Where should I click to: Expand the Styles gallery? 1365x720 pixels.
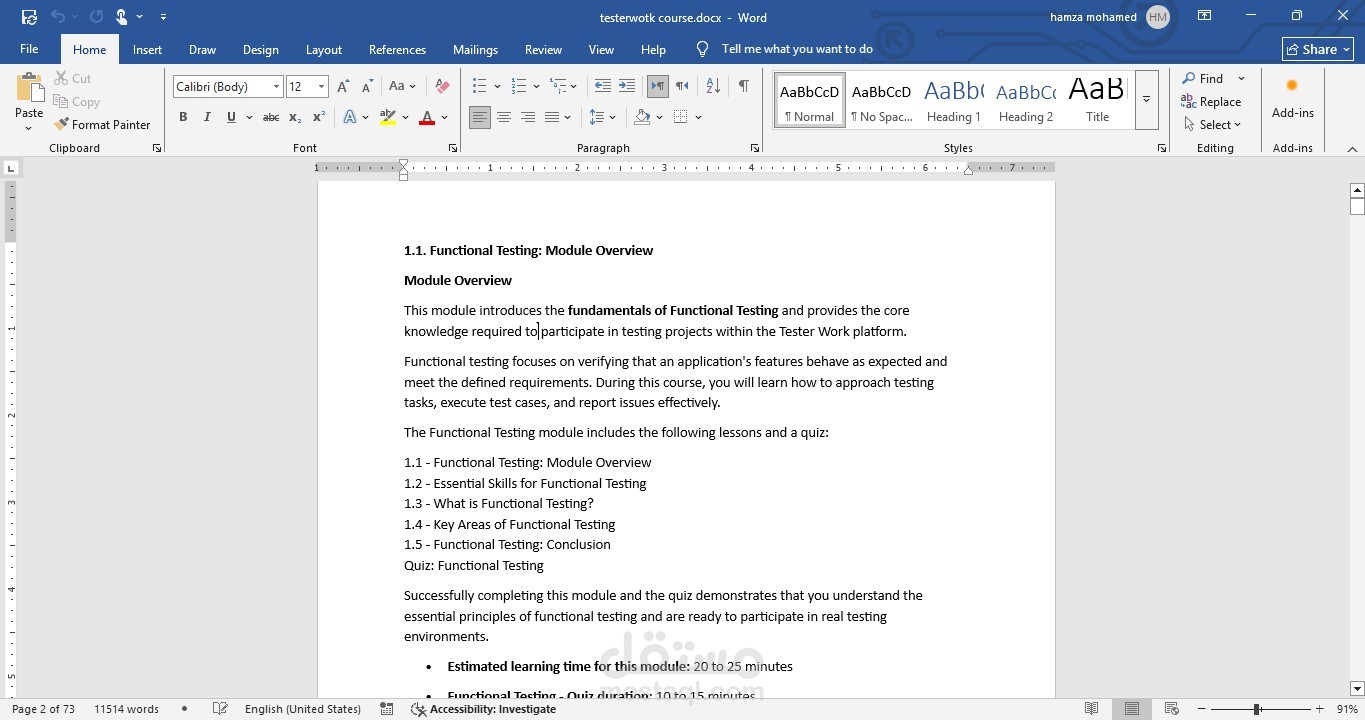(1146, 99)
